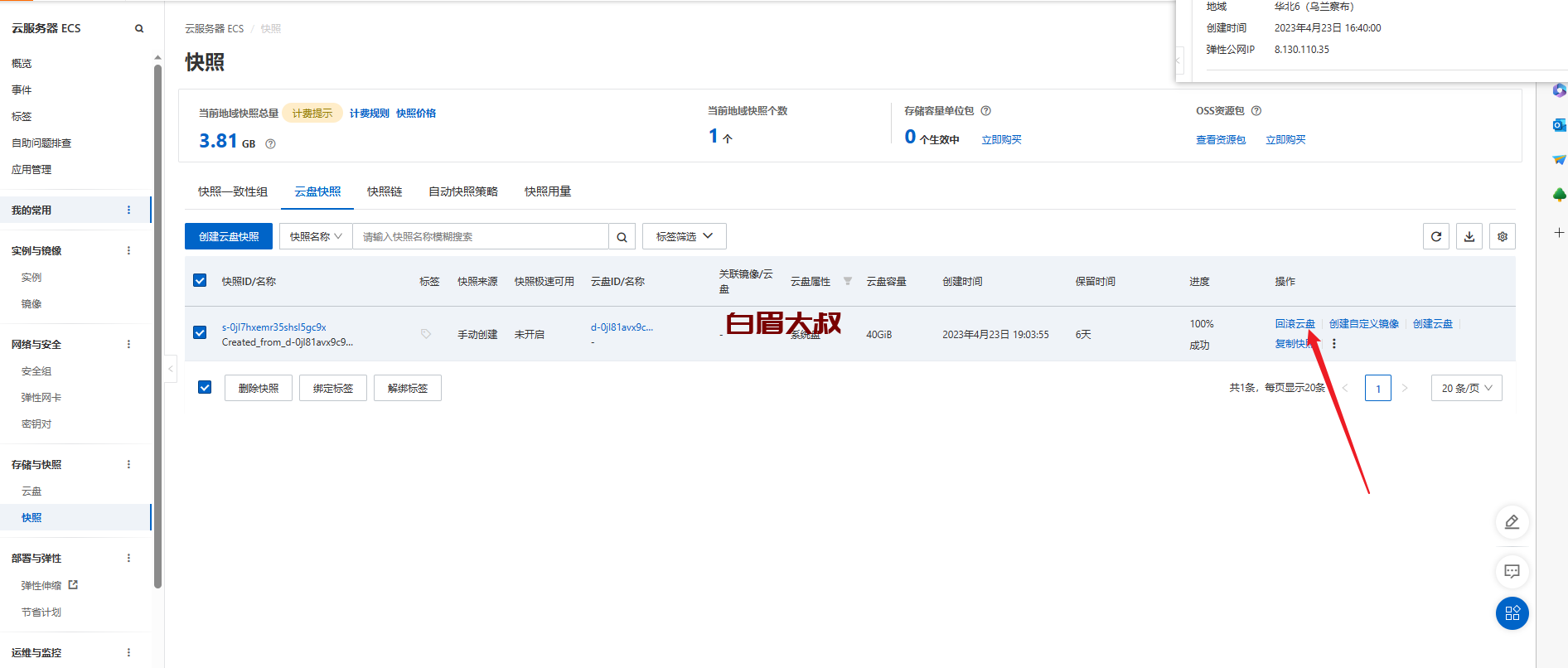Click the 回滚云盘 link
The height and width of the screenshot is (668, 1568).
click(x=1295, y=324)
